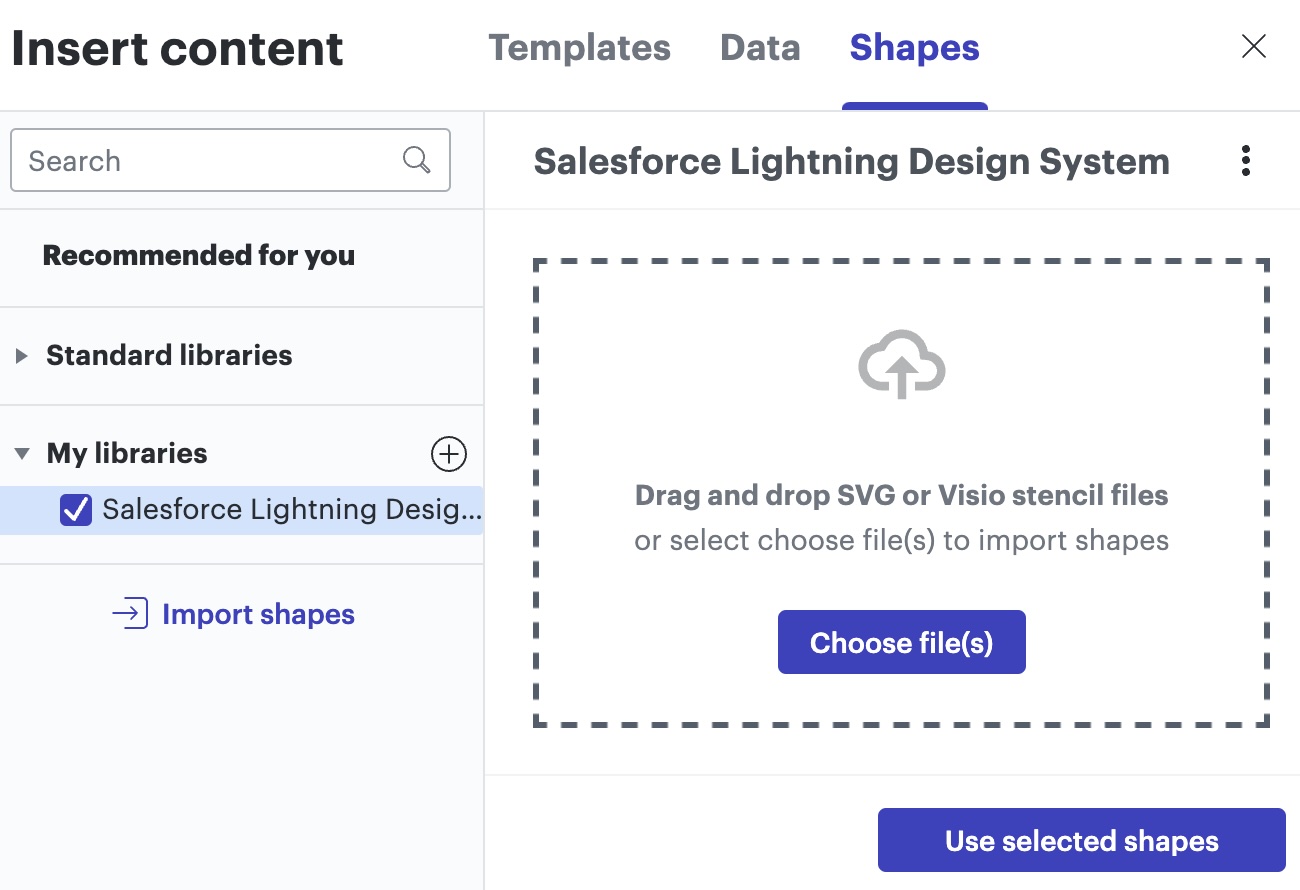The width and height of the screenshot is (1300, 890).
Task: Switch to the Templates tab
Action: pos(579,48)
